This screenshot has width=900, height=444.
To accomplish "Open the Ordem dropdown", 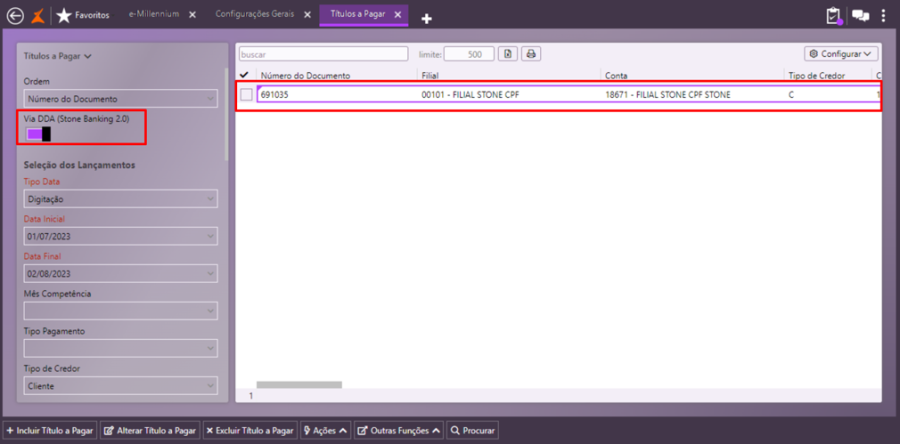I will (x=121, y=99).
